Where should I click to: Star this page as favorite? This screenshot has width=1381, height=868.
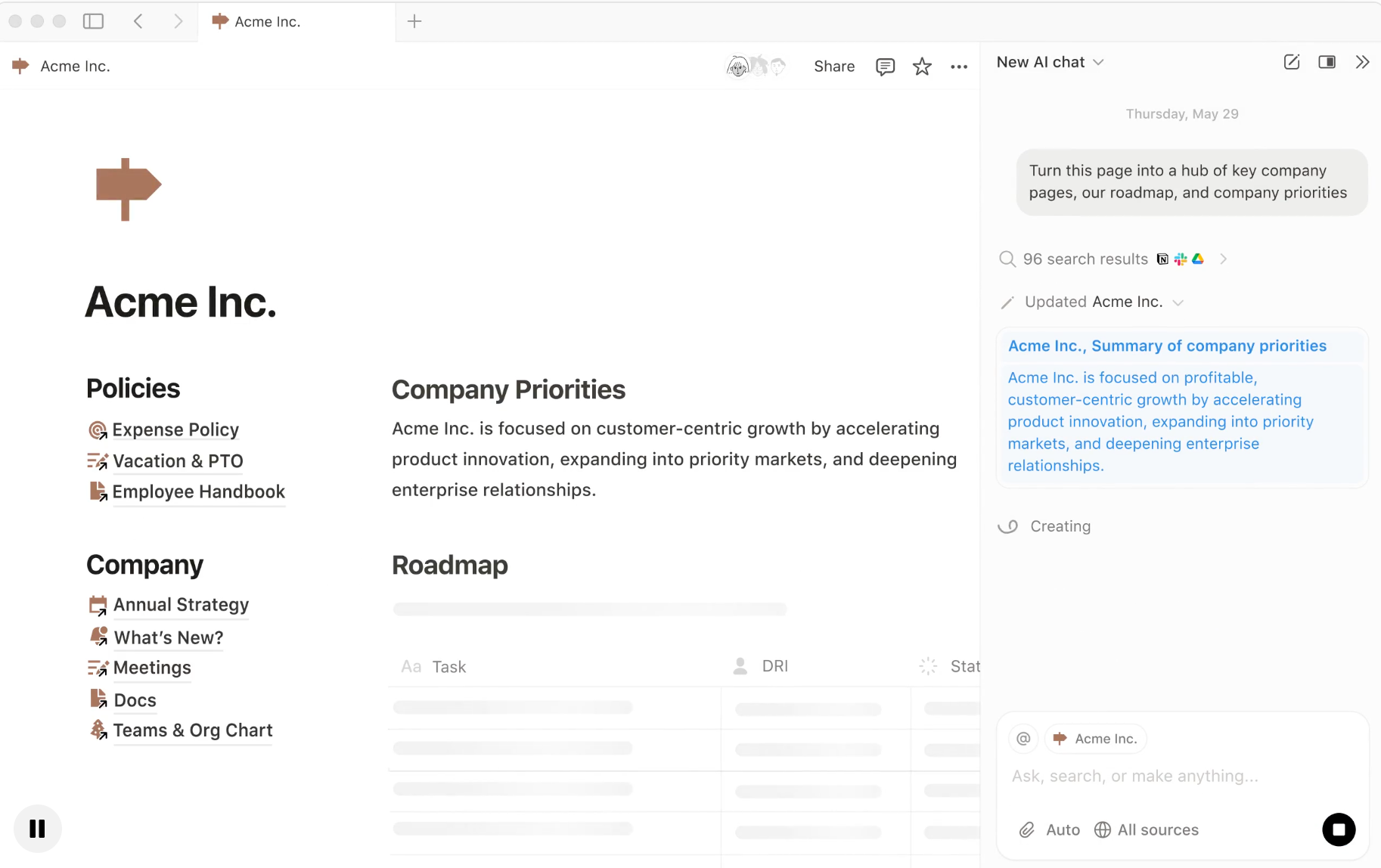pyautogui.click(x=922, y=67)
